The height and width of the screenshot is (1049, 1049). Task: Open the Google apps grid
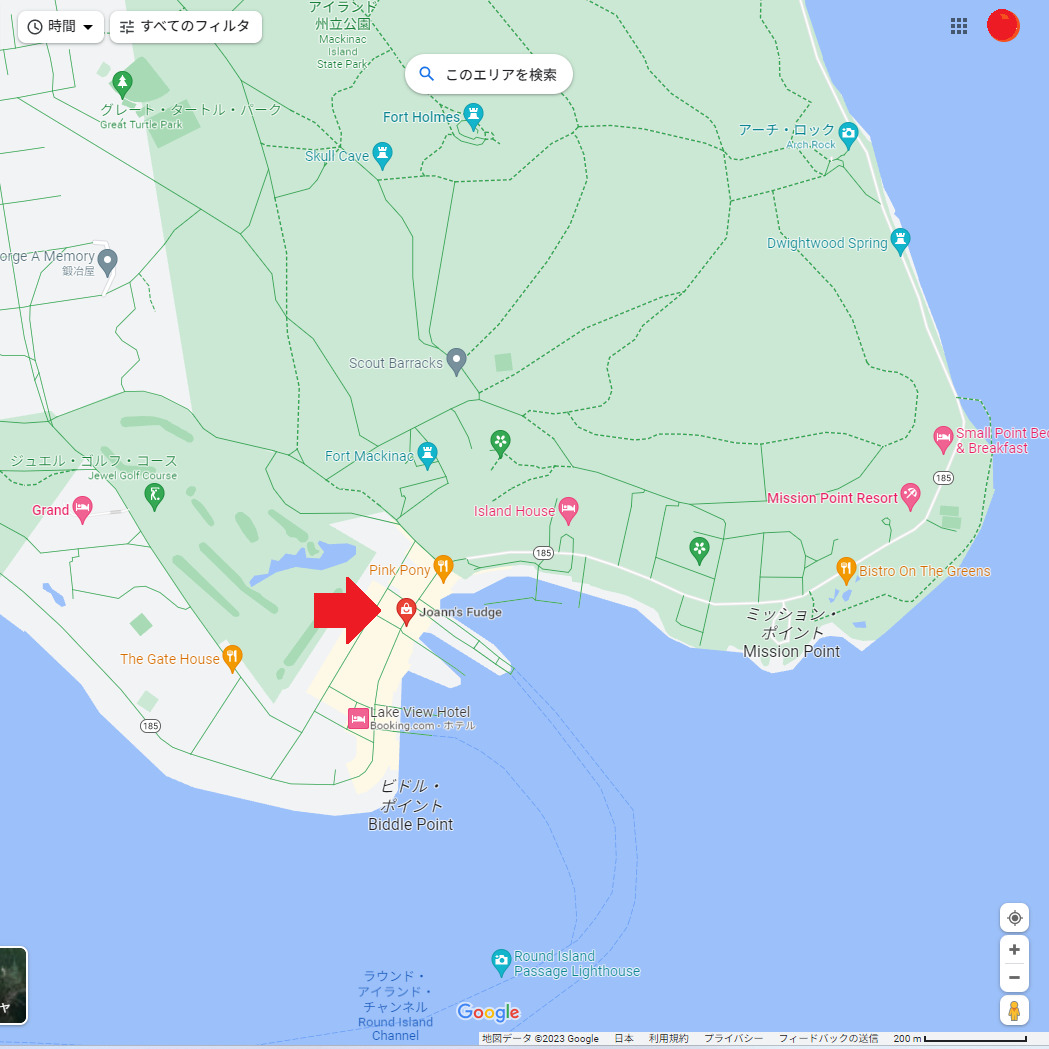pos(959,26)
